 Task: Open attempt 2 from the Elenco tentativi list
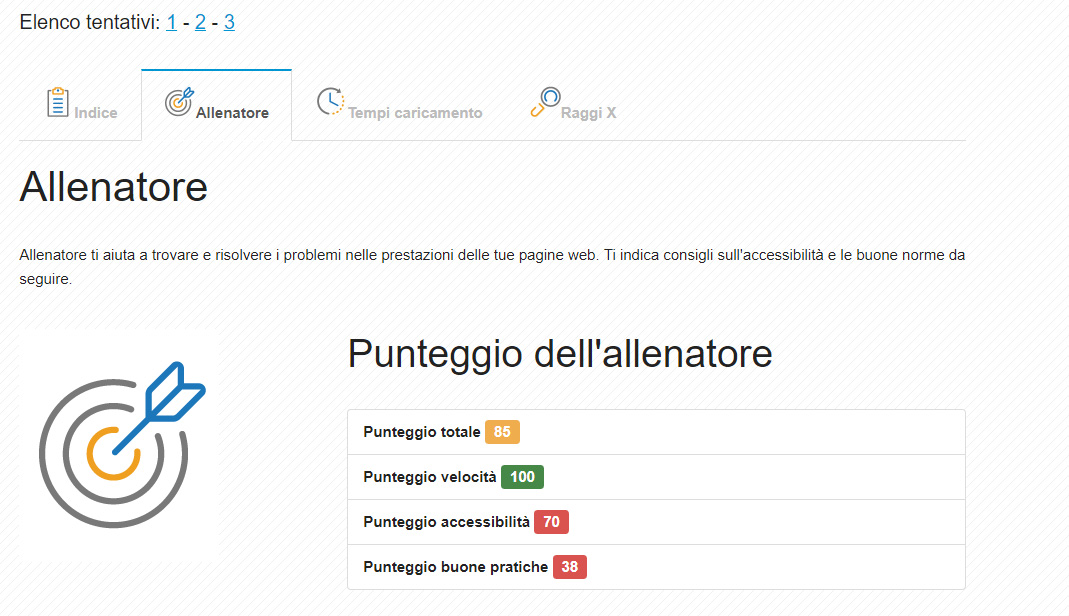pos(200,20)
